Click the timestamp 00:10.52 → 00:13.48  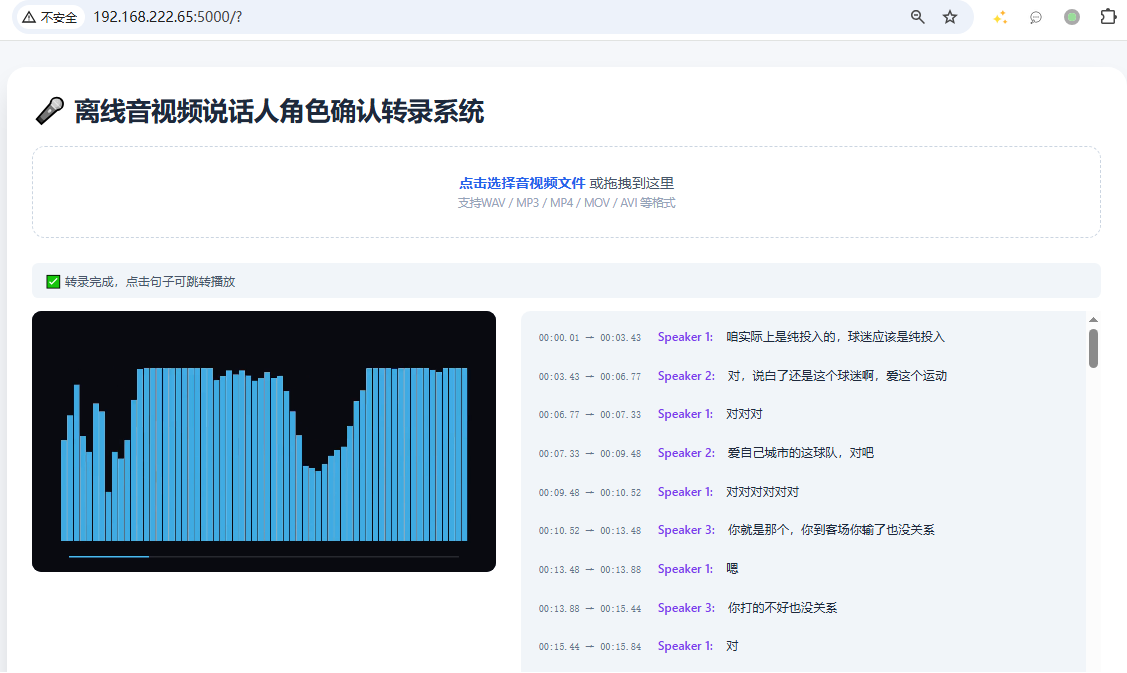pos(589,531)
